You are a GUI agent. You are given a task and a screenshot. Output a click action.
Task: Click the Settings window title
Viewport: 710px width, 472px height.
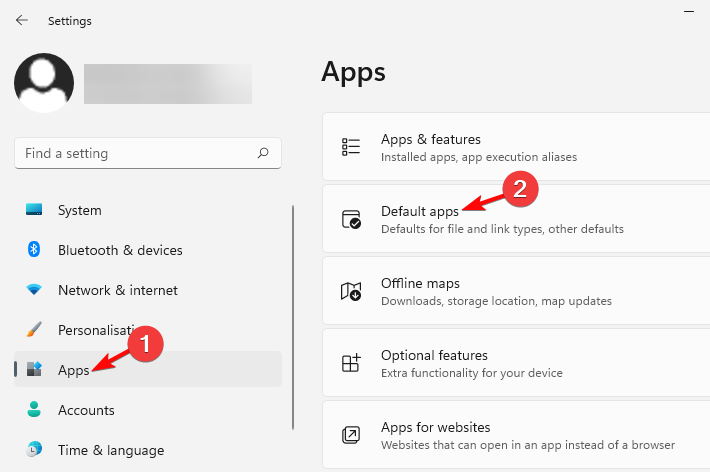(x=70, y=21)
